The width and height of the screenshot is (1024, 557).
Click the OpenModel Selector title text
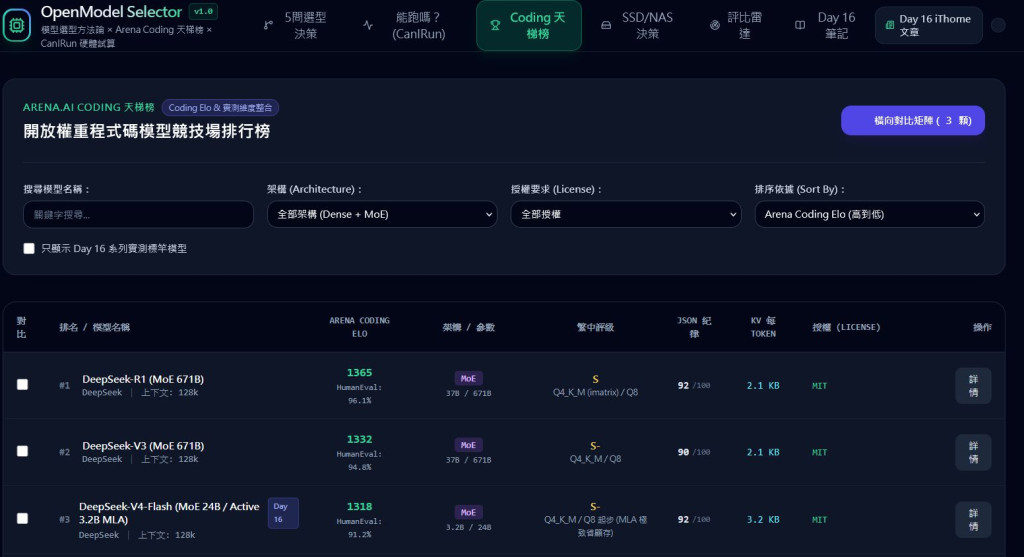coord(111,12)
